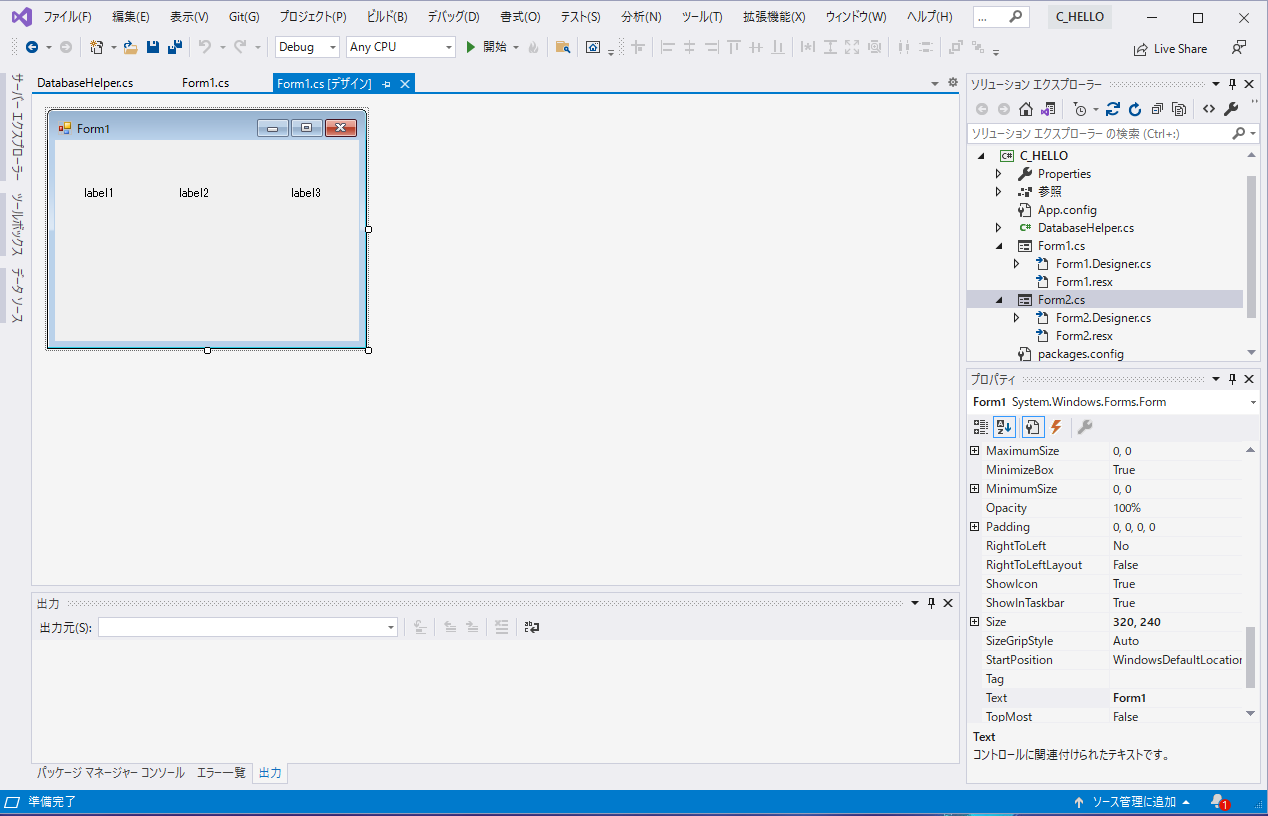Screen dimensions: 1268x816
Task: Switch to the DatabaseHelper.cs tab
Action: point(85,83)
